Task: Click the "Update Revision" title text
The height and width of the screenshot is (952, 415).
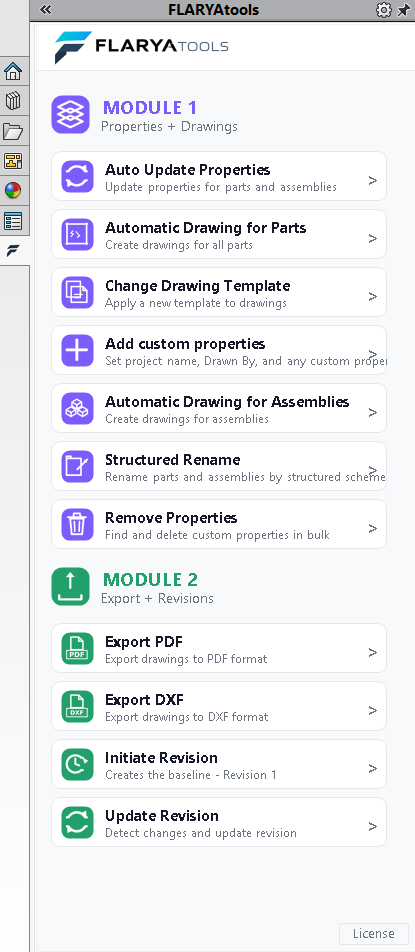Action: [x=162, y=816]
